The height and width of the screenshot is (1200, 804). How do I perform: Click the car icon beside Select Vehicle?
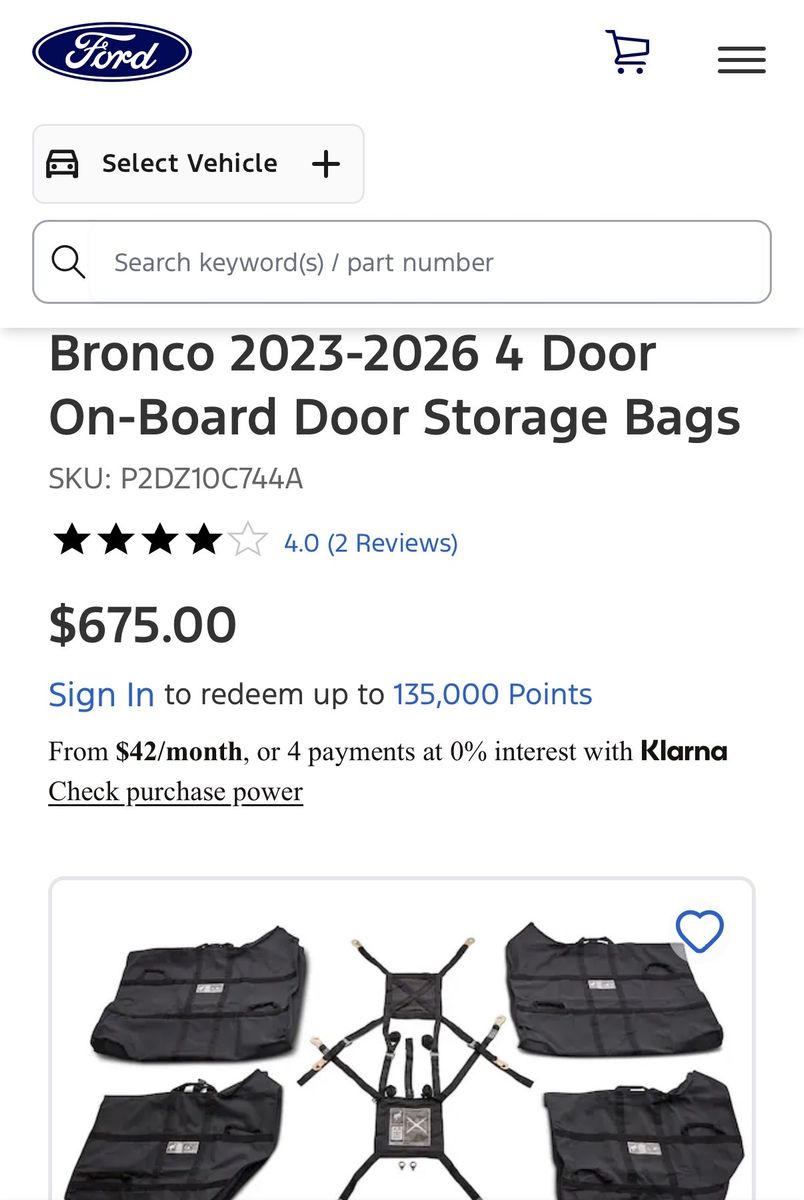63,164
